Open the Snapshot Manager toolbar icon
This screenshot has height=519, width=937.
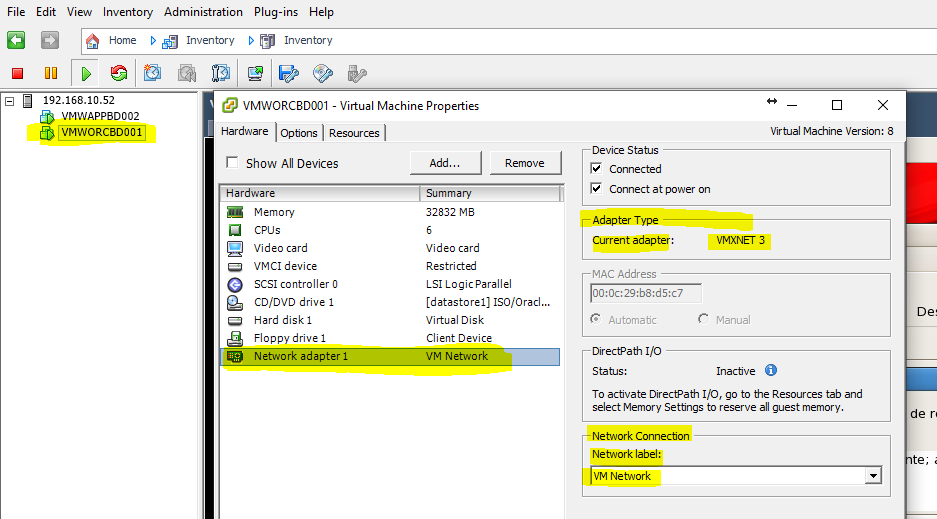[x=221, y=73]
